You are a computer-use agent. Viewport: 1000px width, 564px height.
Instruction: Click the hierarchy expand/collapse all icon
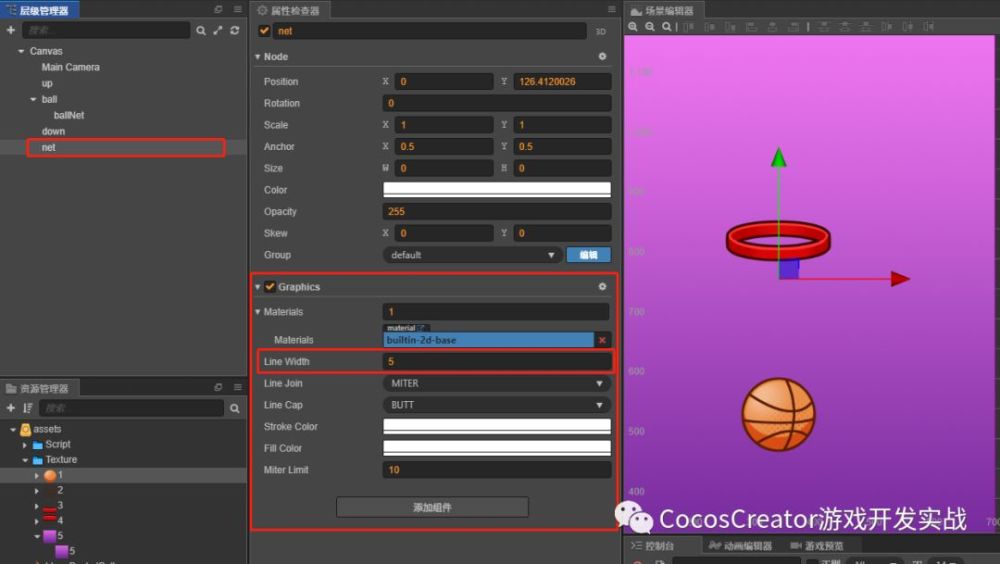(x=218, y=30)
